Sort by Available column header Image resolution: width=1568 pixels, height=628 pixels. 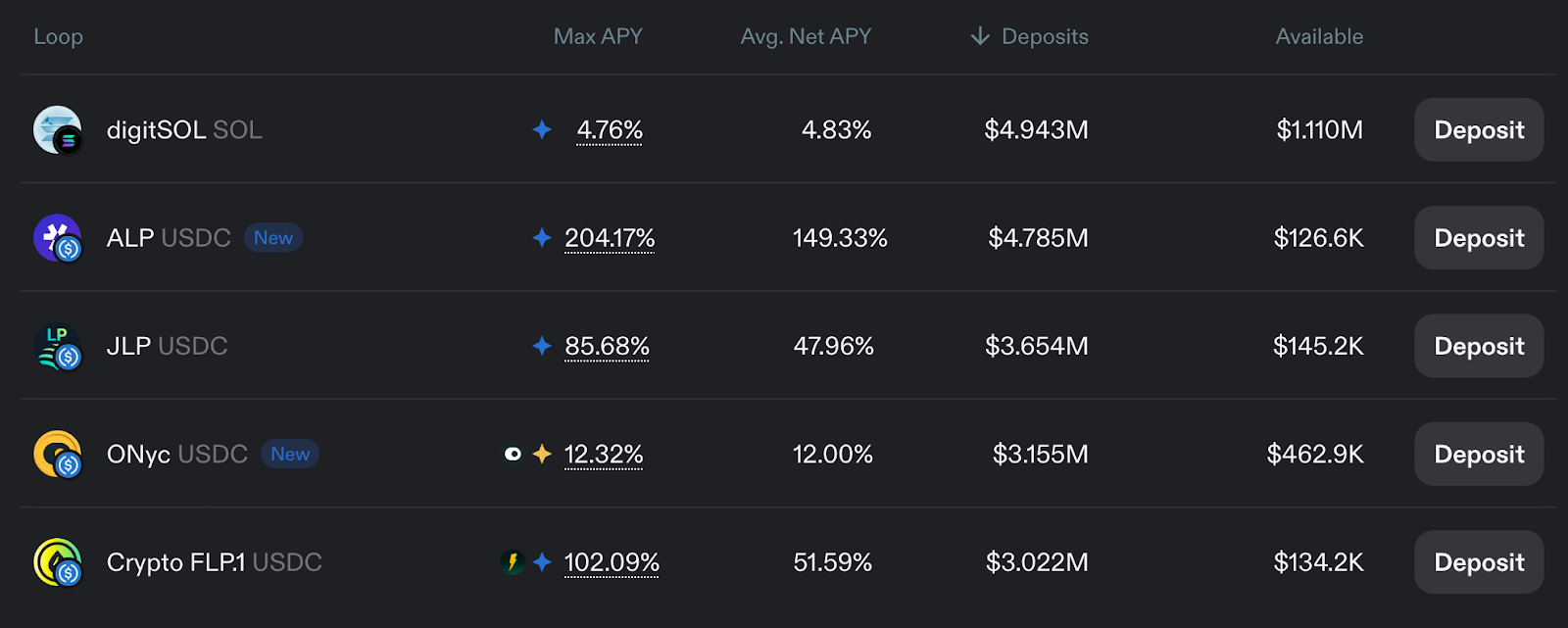click(1319, 36)
